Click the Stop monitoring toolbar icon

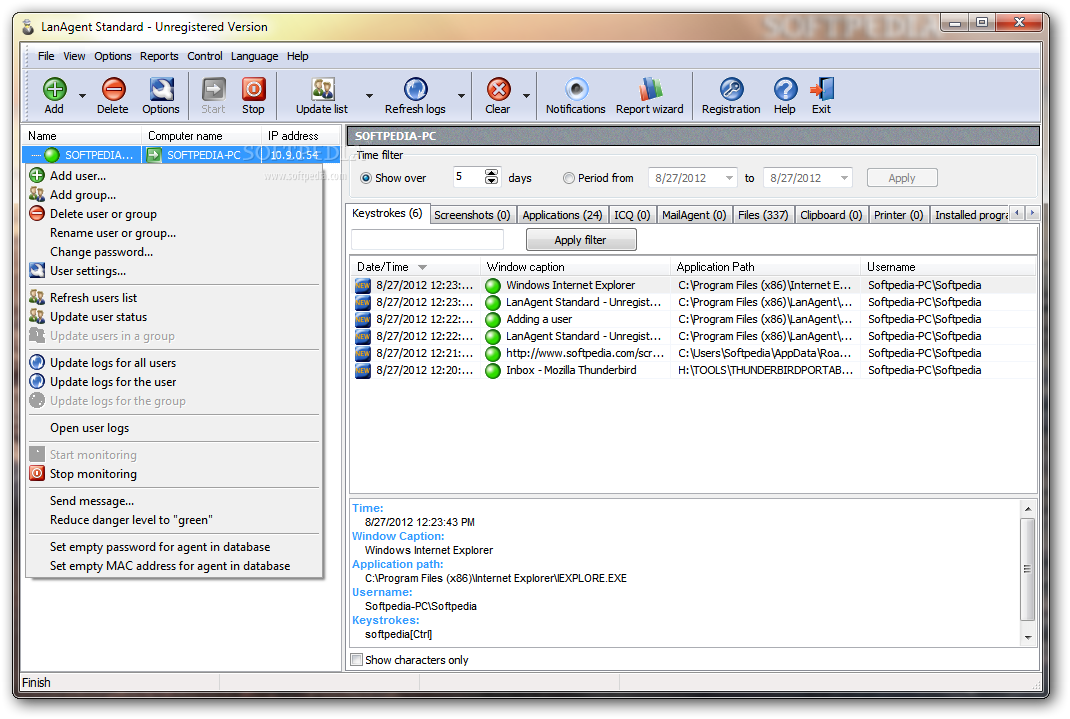click(x=254, y=89)
